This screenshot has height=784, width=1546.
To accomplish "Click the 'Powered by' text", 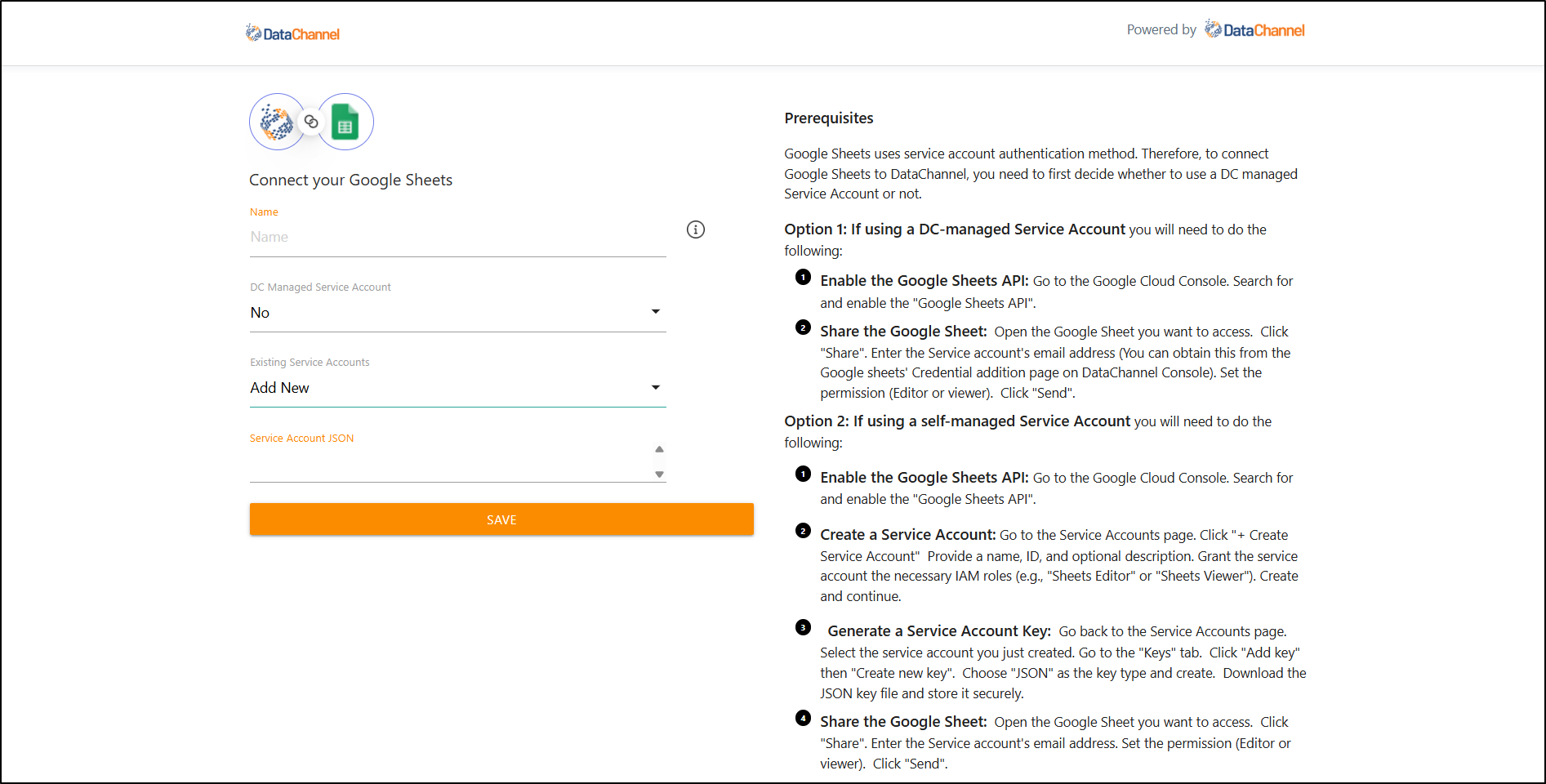I will click(x=1161, y=29).
